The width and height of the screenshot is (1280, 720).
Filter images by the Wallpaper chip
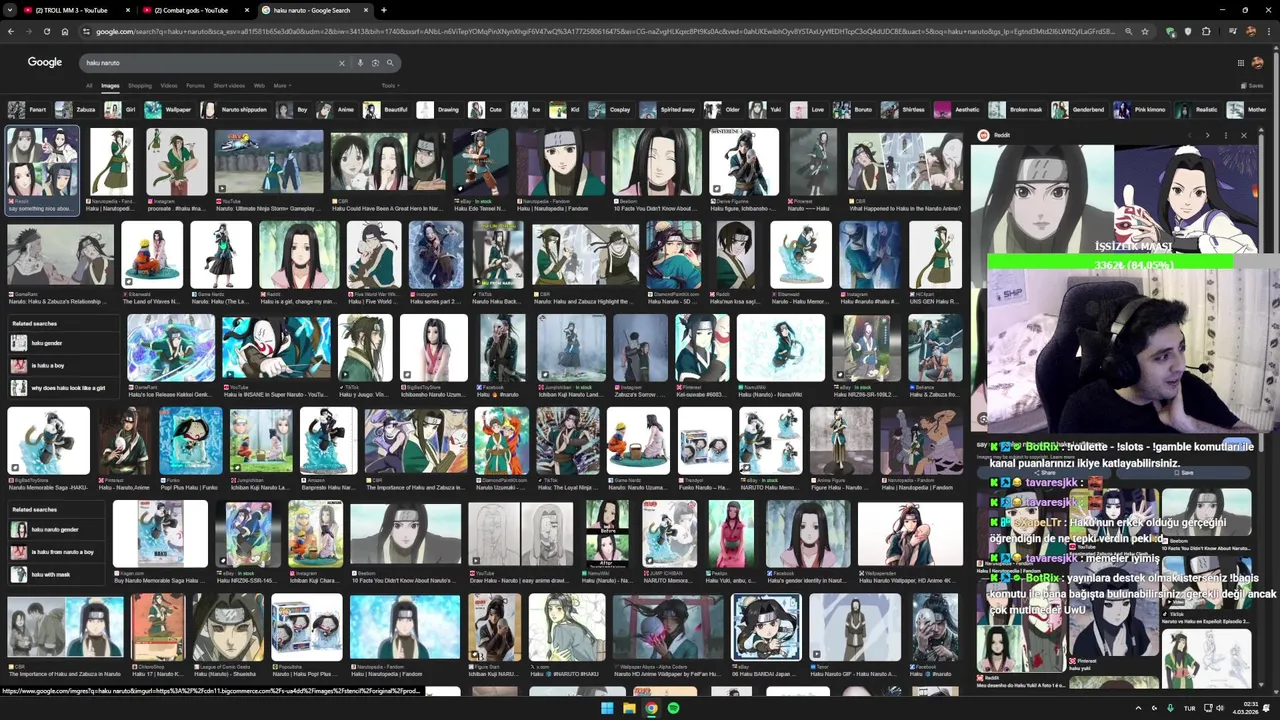point(168,109)
